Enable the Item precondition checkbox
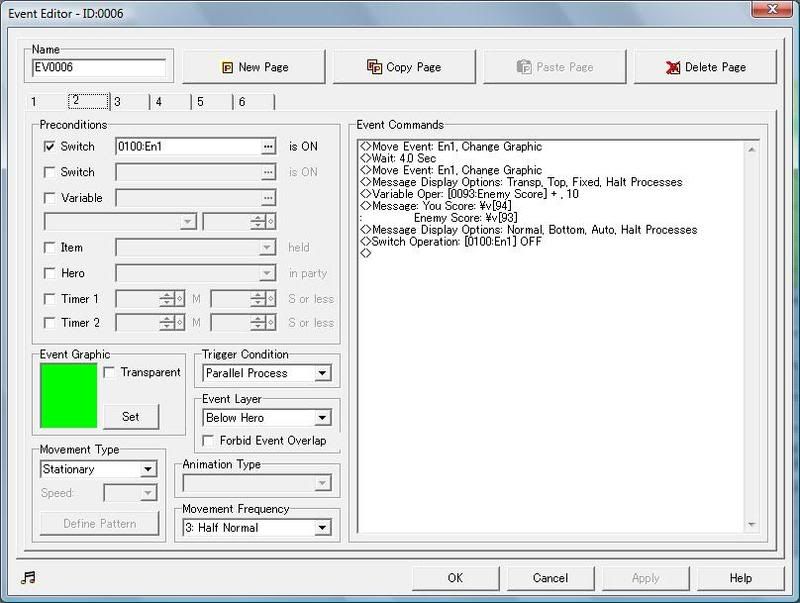This screenshot has width=800, height=603. [x=49, y=248]
